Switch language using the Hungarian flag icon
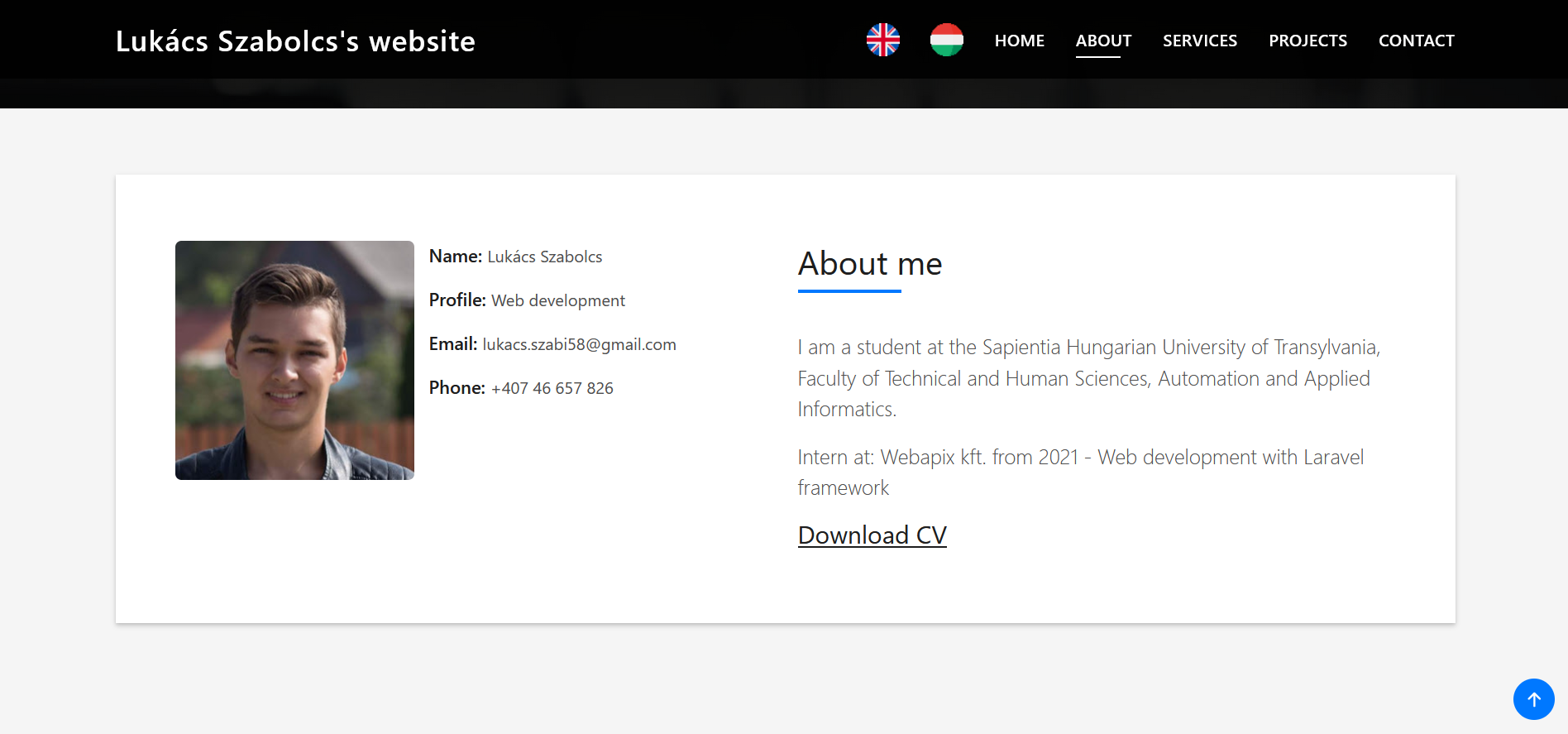Viewport: 1568px width, 734px height. tap(946, 40)
